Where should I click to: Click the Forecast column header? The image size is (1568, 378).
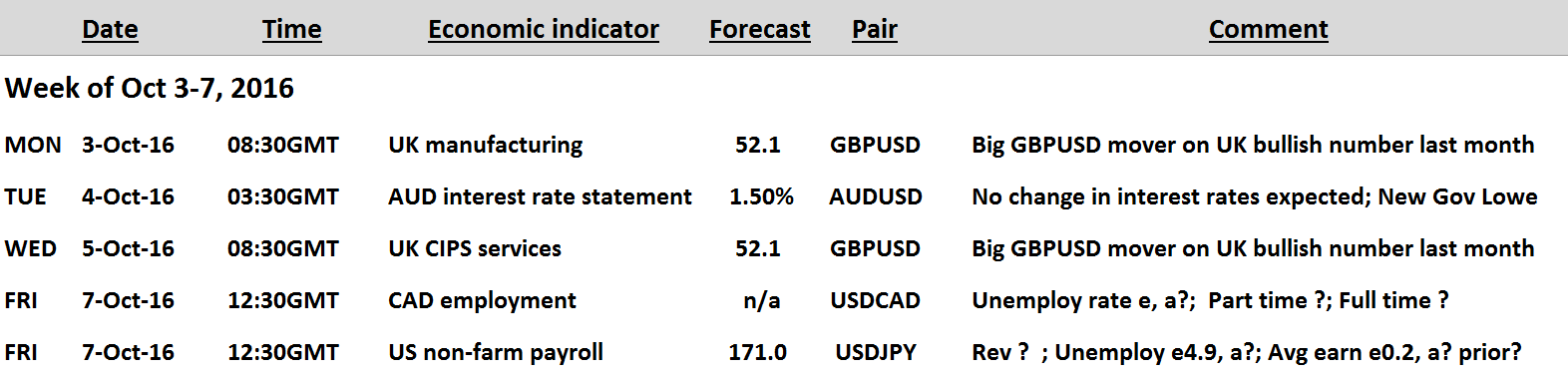(x=760, y=30)
